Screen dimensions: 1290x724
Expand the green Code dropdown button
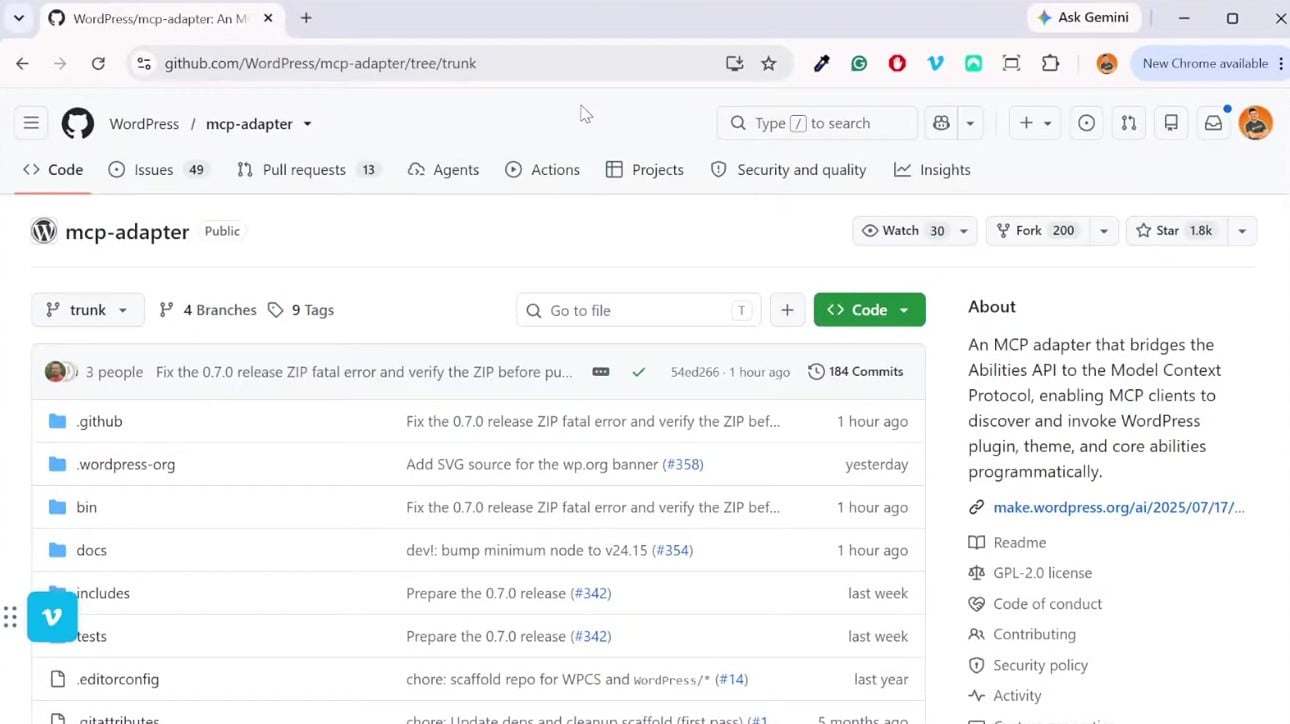(869, 310)
